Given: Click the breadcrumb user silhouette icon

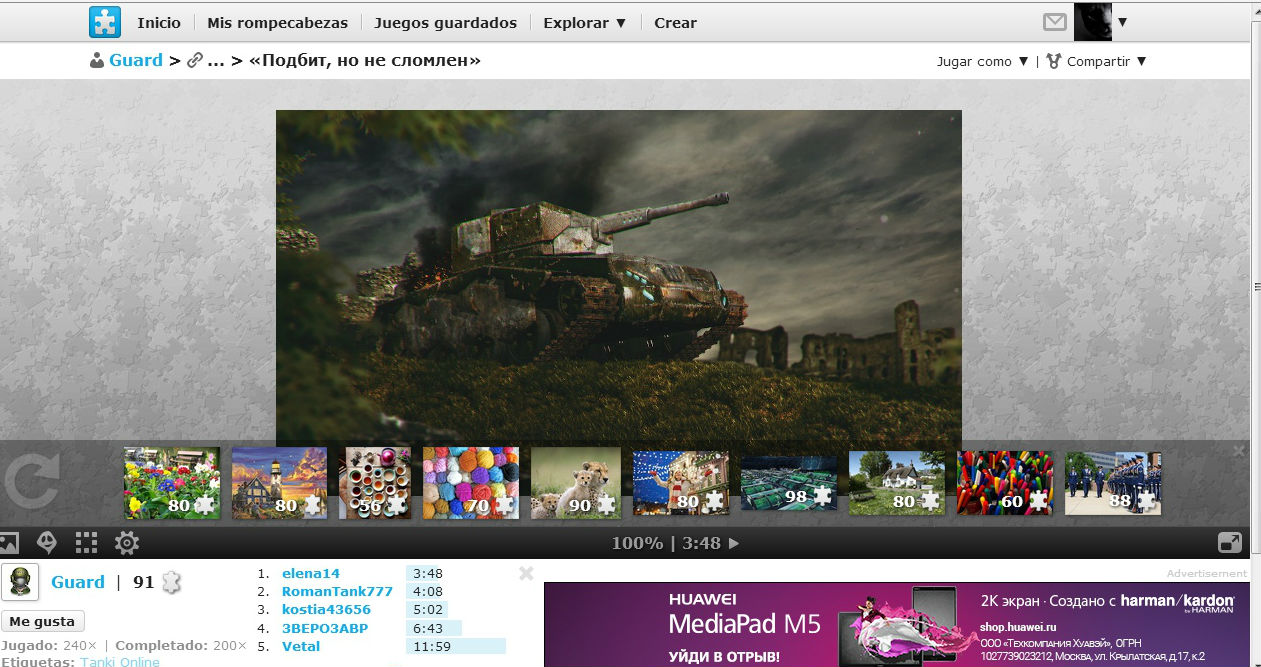Looking at the screenshot, I should (x=97, y=61).
